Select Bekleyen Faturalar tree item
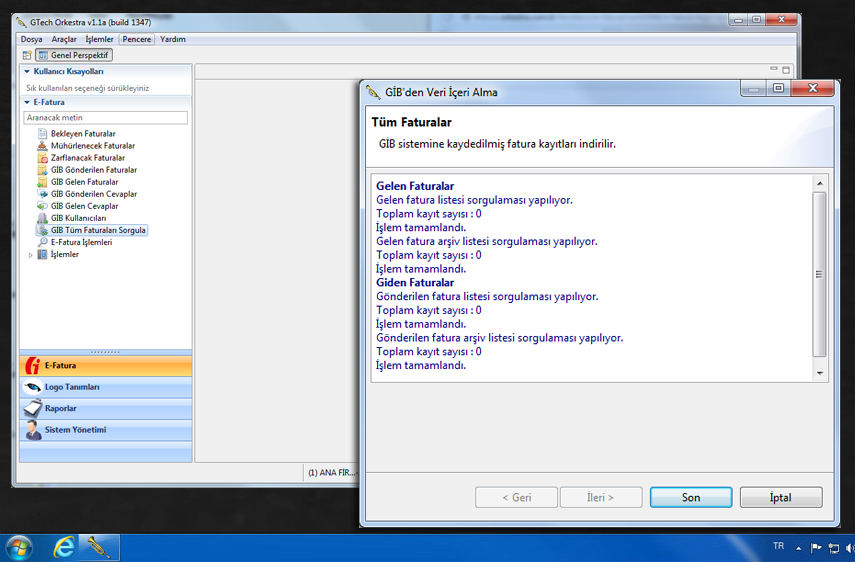 pos(83,134)
